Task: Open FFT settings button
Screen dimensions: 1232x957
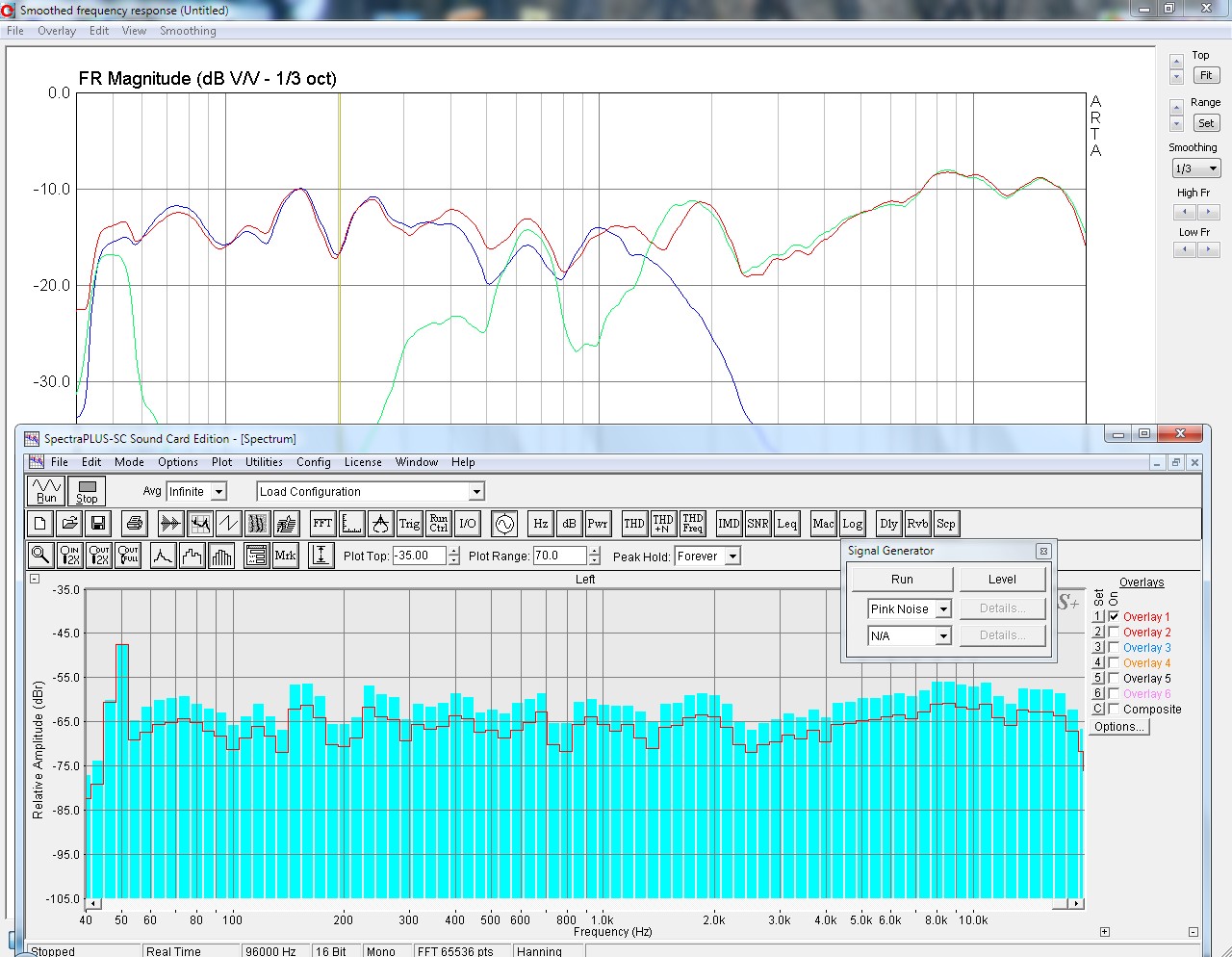Action: [322, 524]
